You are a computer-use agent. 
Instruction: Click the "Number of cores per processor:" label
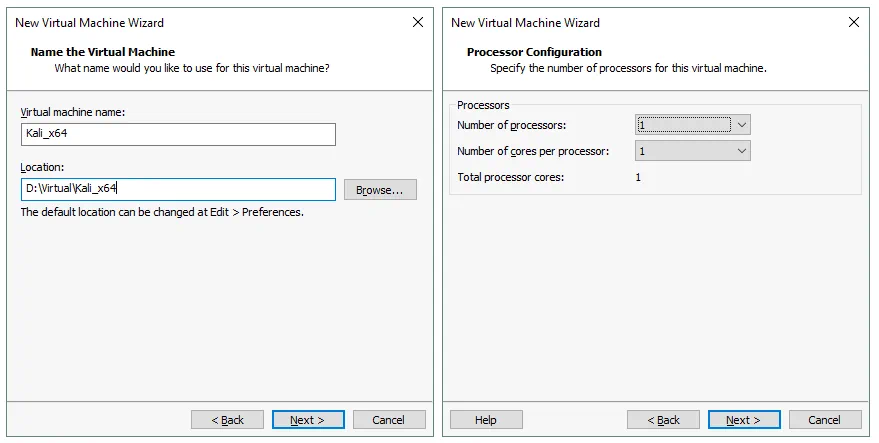click(x=532, y=151)
